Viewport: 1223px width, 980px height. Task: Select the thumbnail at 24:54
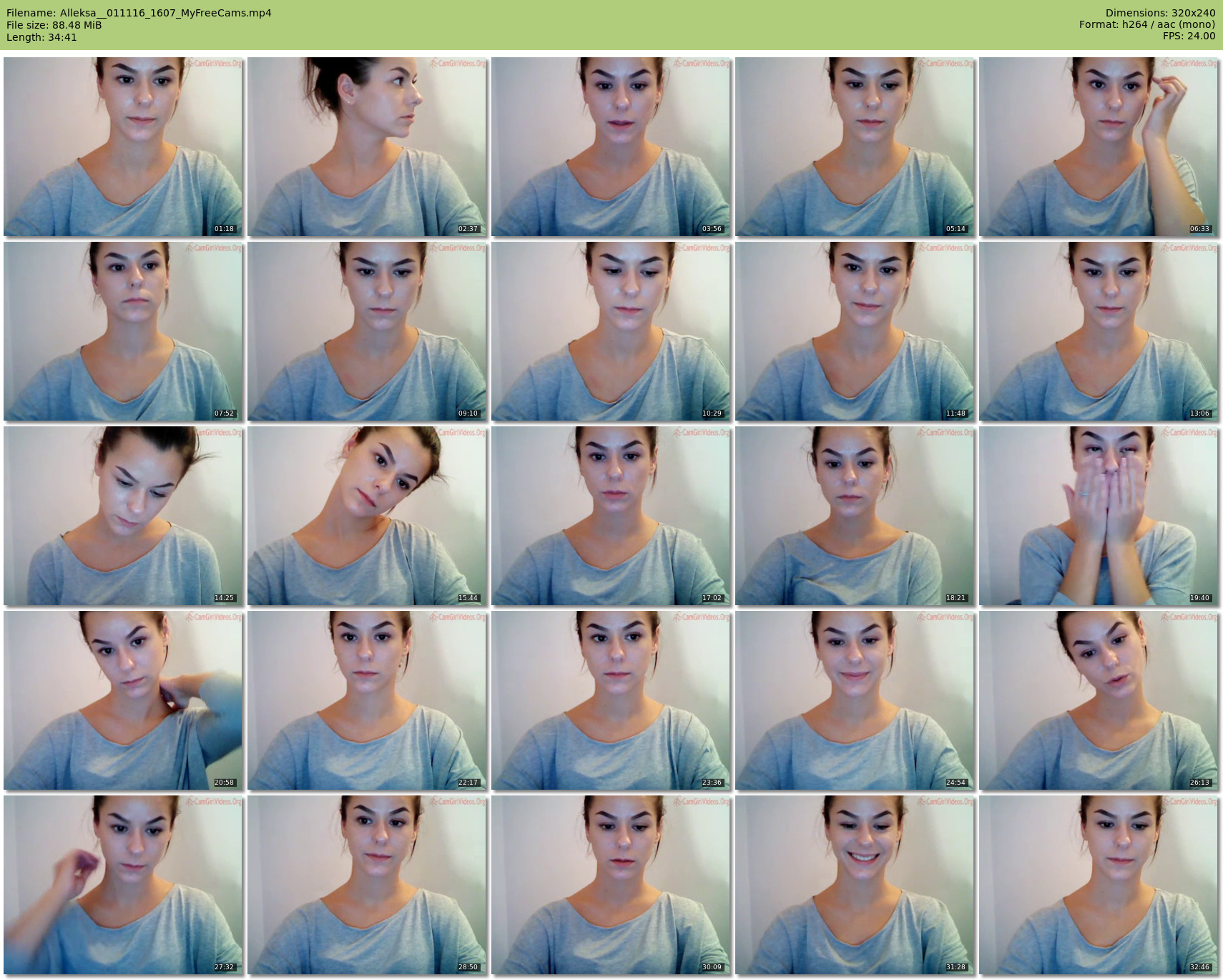click(855, 700)
